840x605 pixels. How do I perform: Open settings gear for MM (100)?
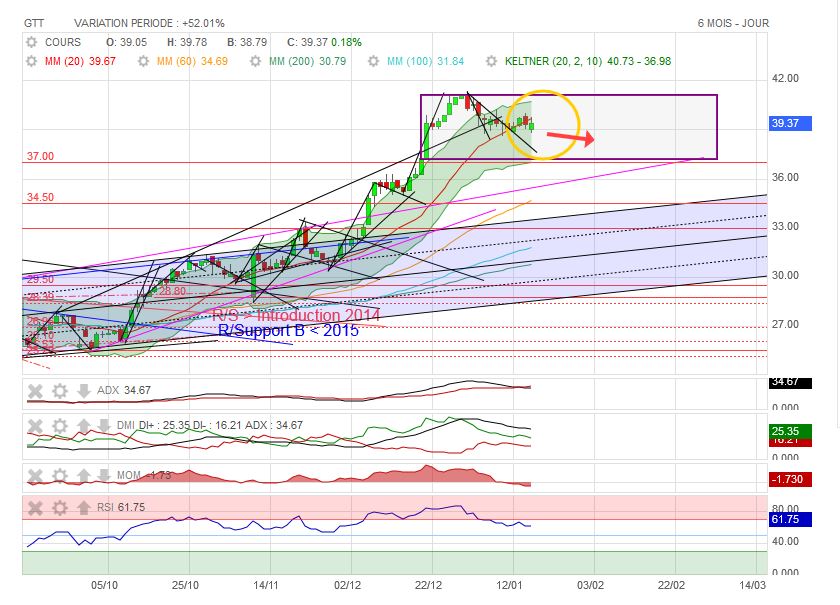click(x=373, y=61)
